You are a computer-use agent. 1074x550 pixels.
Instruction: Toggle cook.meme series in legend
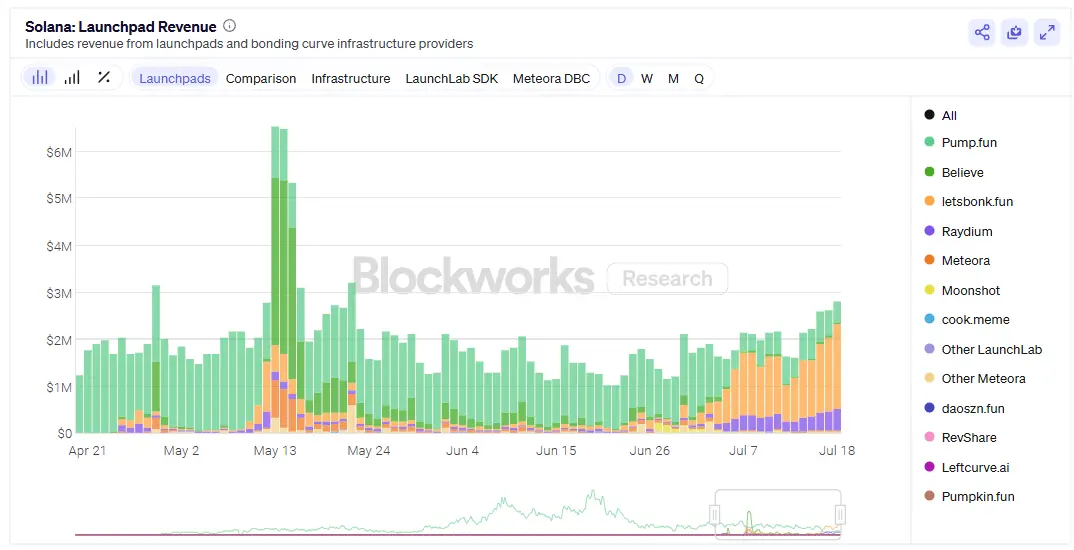point(966,319)
